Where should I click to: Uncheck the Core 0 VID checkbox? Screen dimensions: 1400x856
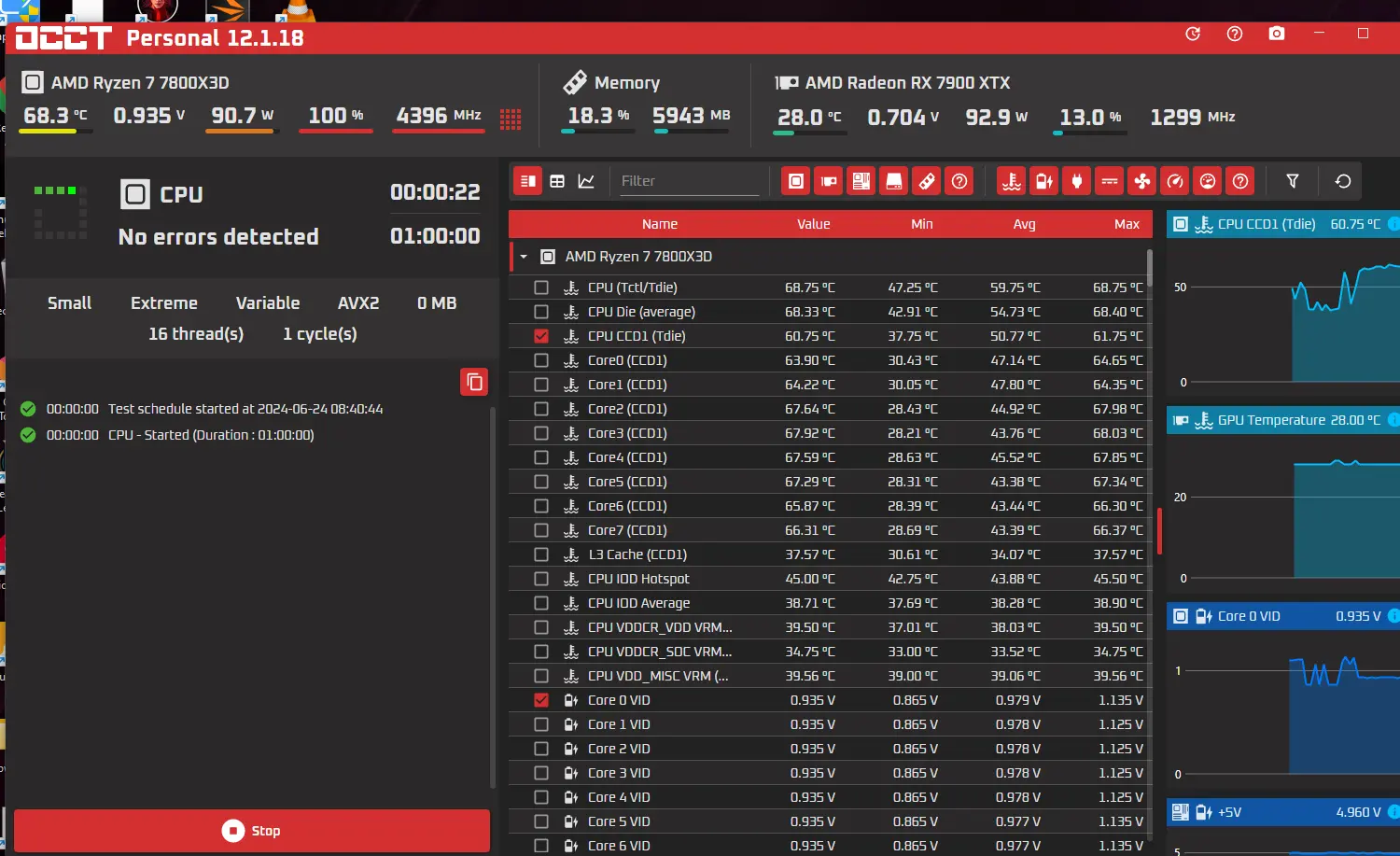coord(541,700)
